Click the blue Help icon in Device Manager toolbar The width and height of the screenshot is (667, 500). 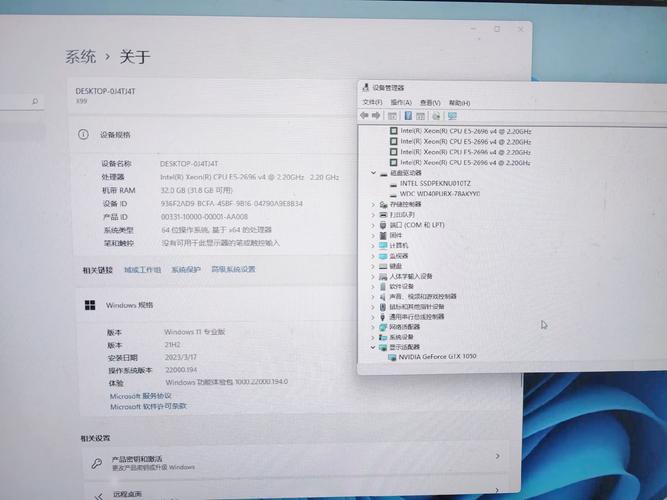tap(408, 116)
